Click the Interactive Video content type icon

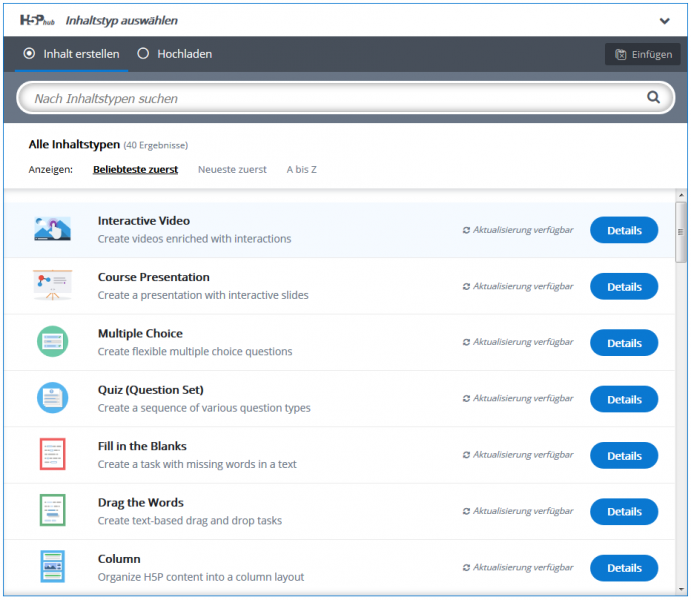point(52,229)
